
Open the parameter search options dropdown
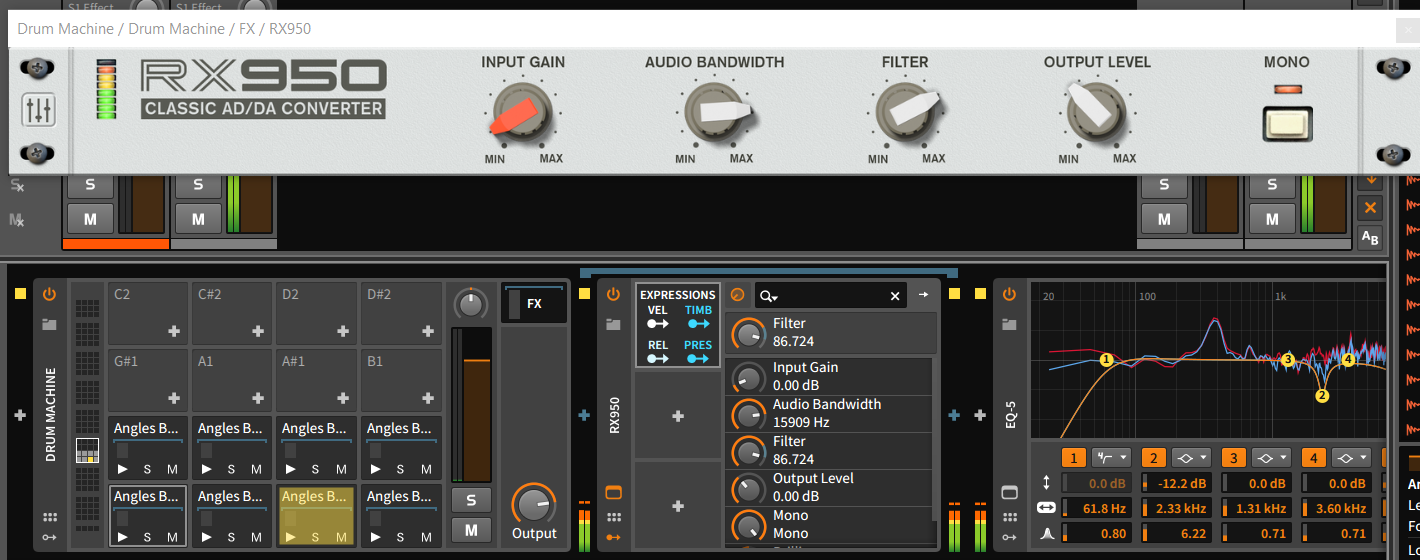click(x=768, y=296)
